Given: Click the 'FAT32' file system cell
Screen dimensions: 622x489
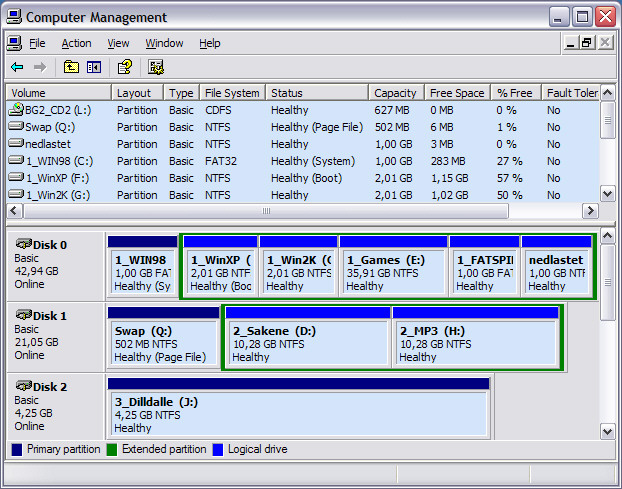Looking at the screenshot, I should coord(221,161).
